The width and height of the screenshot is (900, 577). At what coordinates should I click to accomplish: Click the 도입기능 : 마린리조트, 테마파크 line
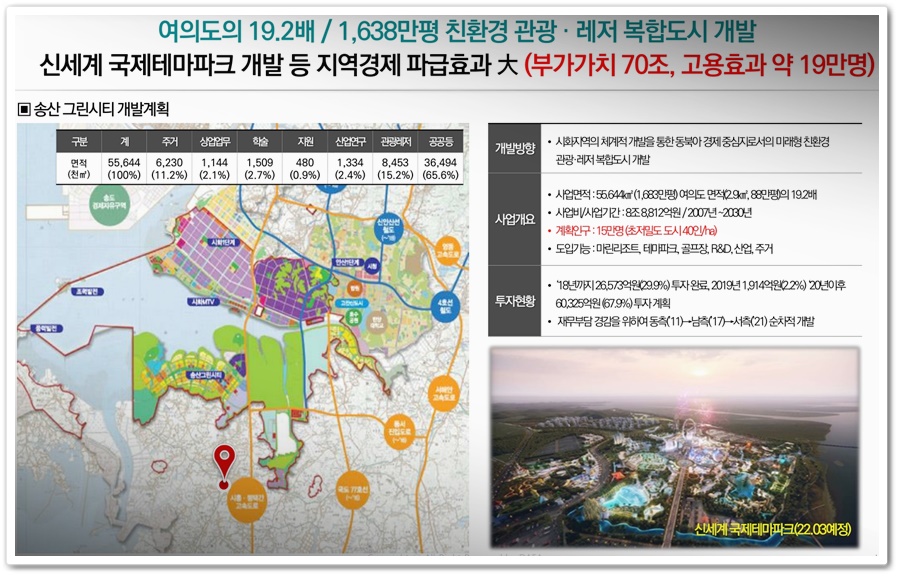664,249
